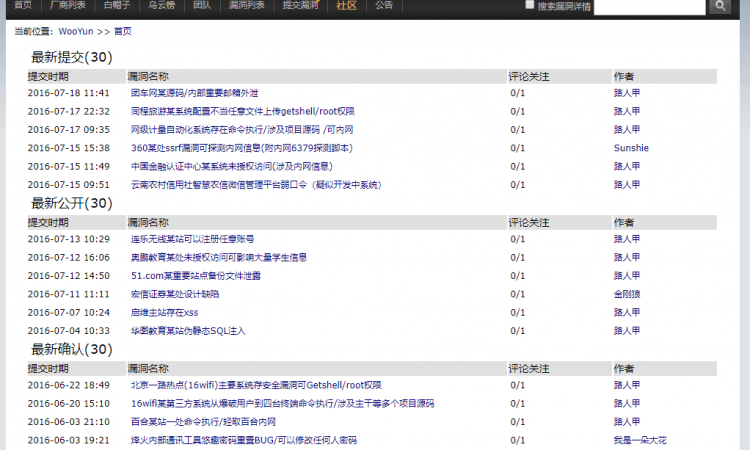Open 51.com某重要站点备份文件泄露 link
Image resolution: width=750 pixels, height=450 pixels.
click(196, 276)
